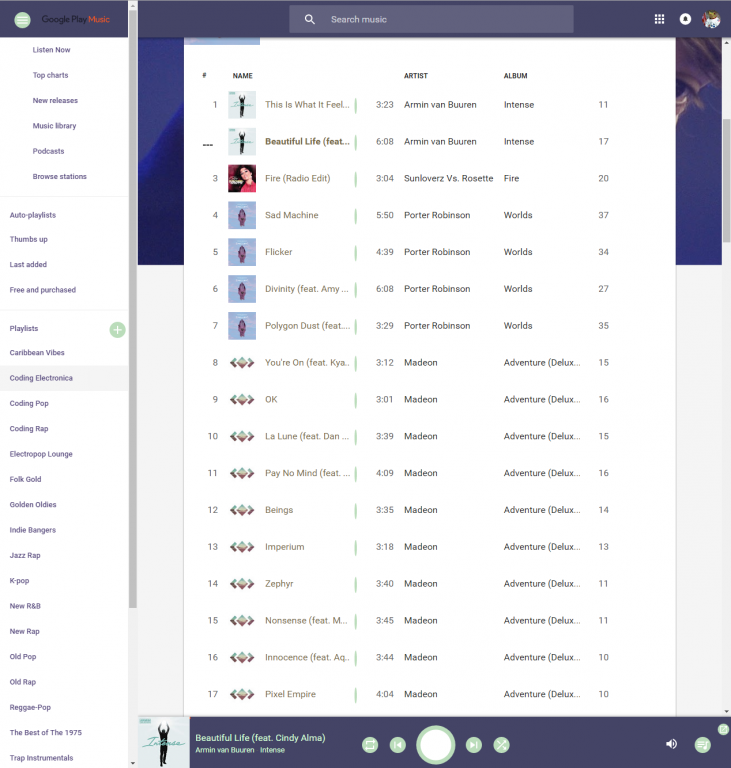Open the Electropop Lounge playlist

41,454
